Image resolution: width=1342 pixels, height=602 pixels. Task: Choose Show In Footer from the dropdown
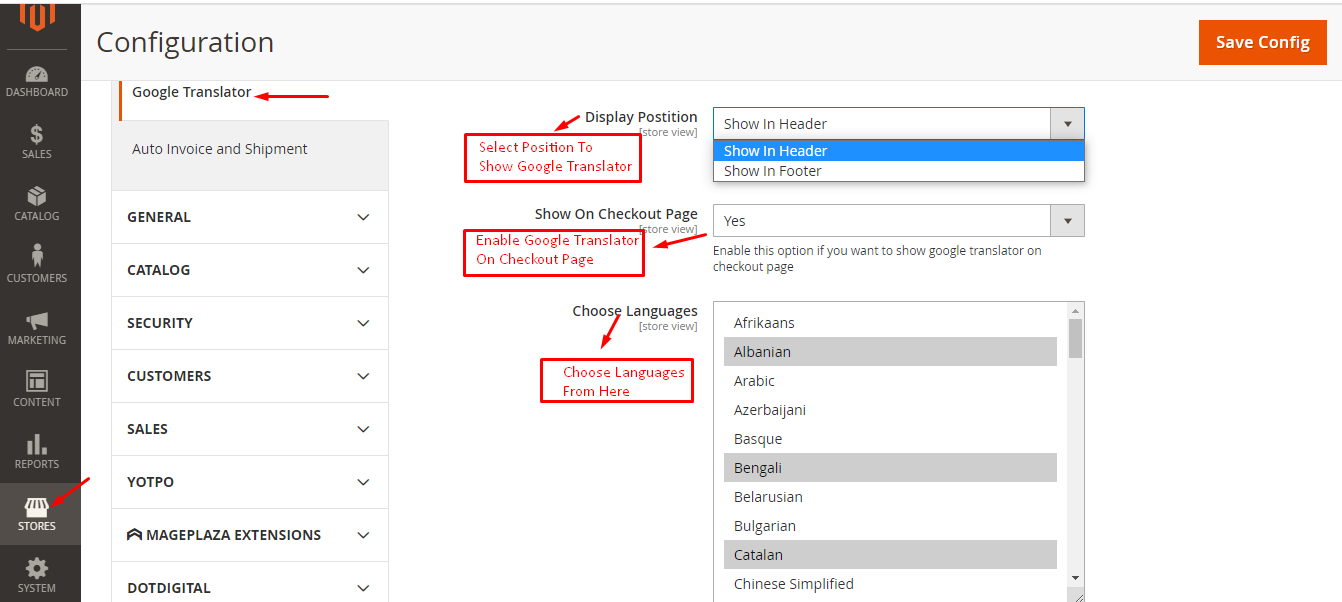point(898,170)
